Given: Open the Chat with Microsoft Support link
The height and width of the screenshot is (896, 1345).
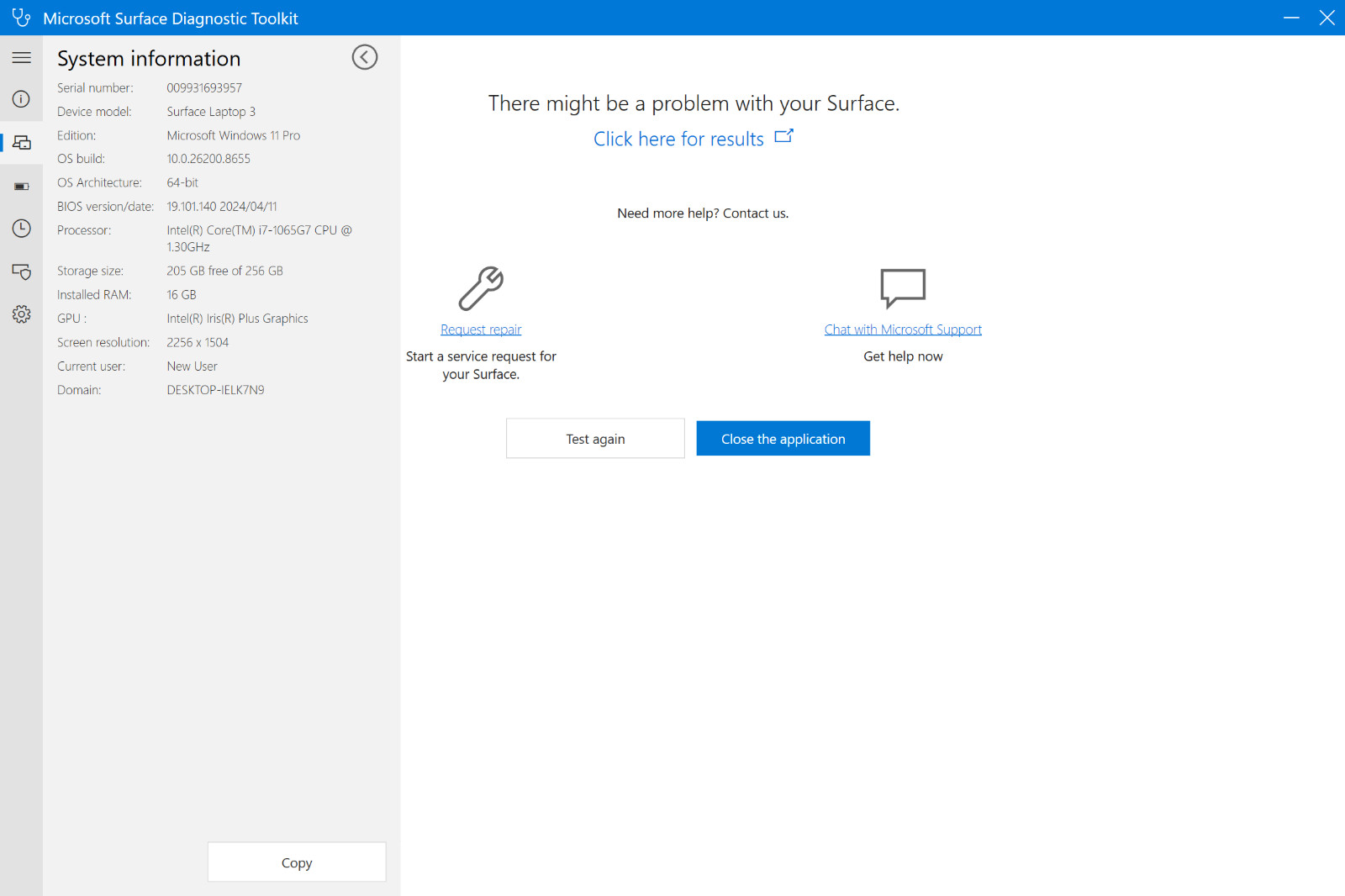Looking at the screenshot, I should [x=903, y=329].
